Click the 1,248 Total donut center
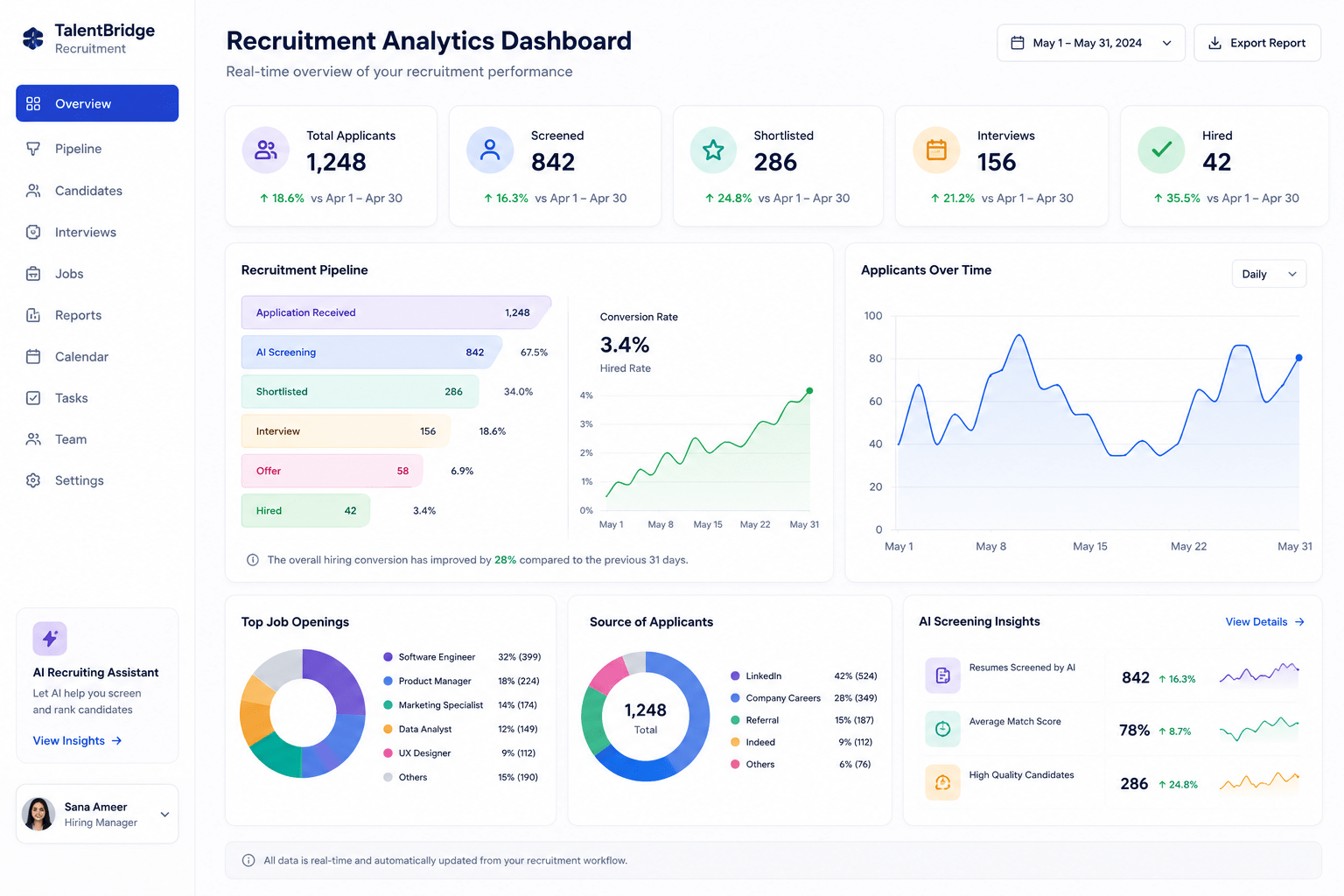This screenshot has width=1344, height=896. (x=646, y=717)
